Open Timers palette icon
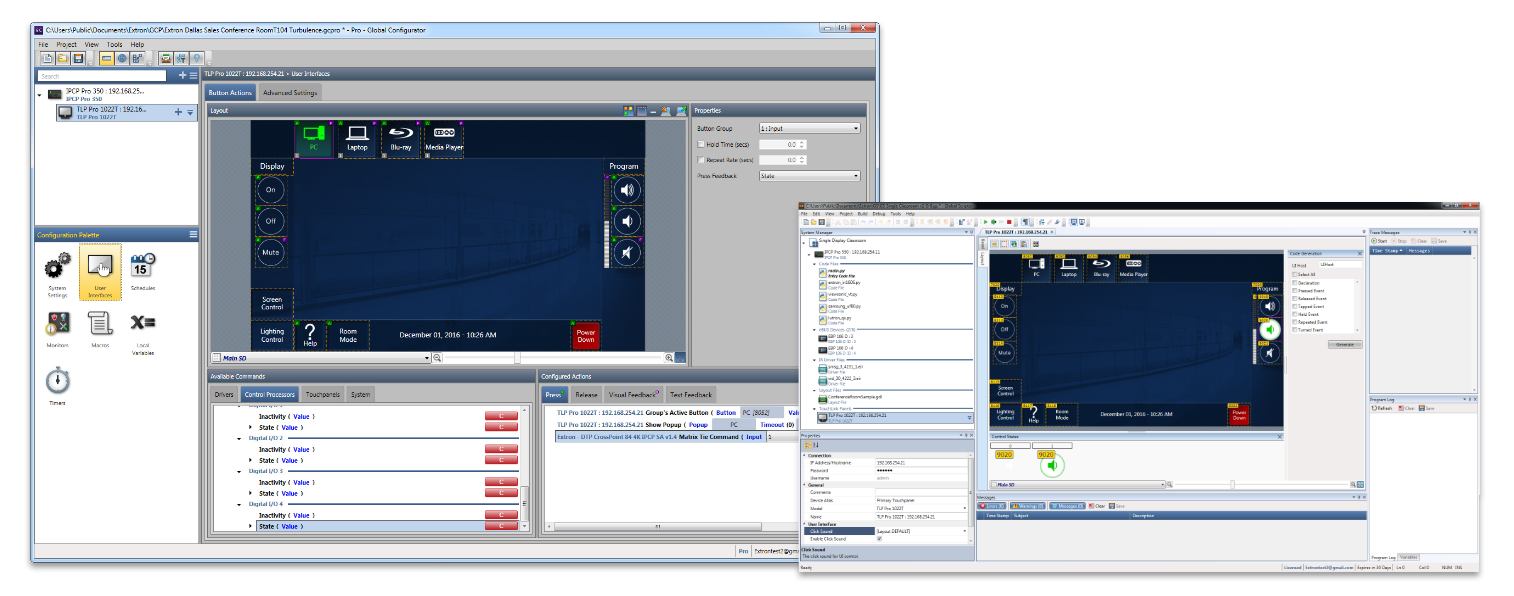1514x596 pixels. click(58, 385)
